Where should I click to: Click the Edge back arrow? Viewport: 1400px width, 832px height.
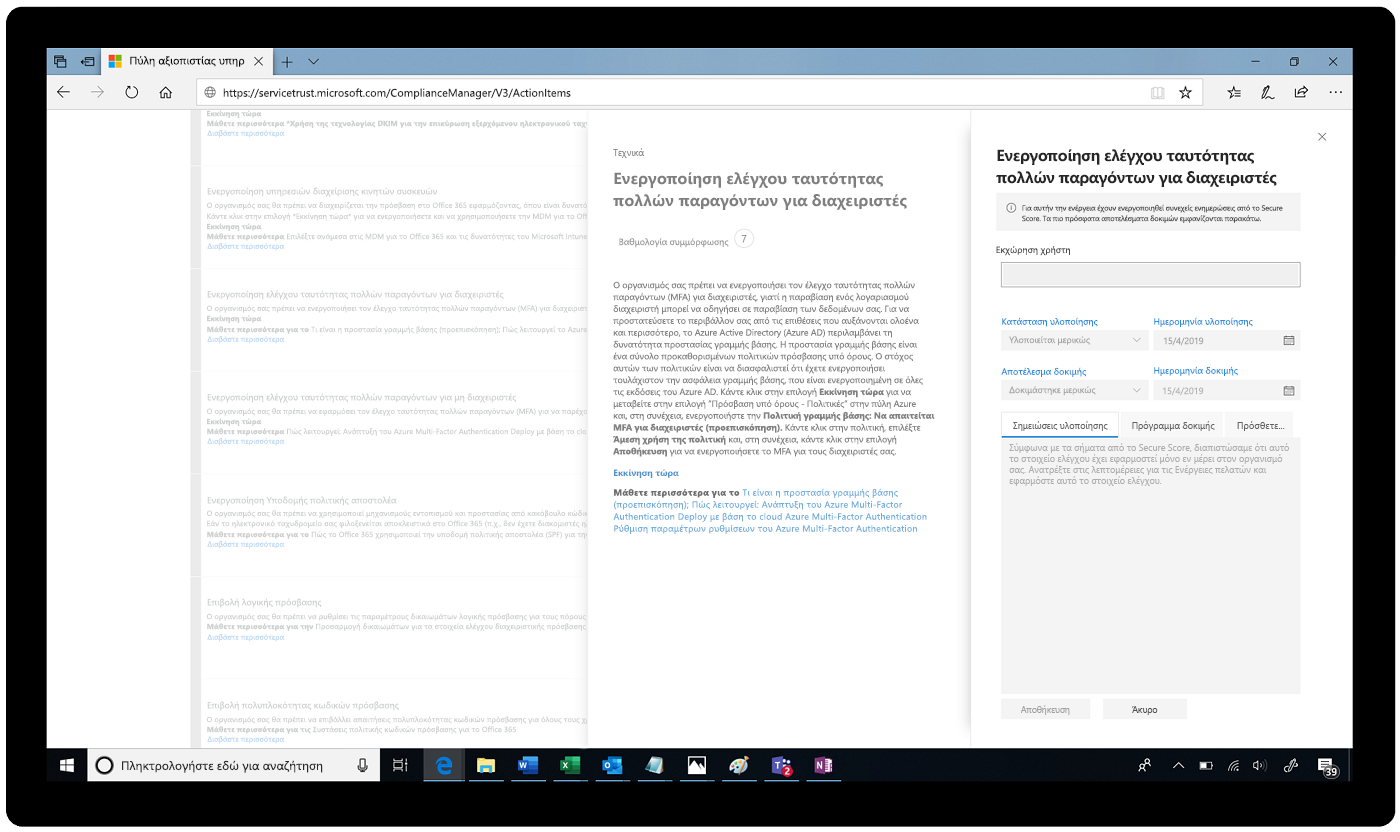tap(63, 92)
